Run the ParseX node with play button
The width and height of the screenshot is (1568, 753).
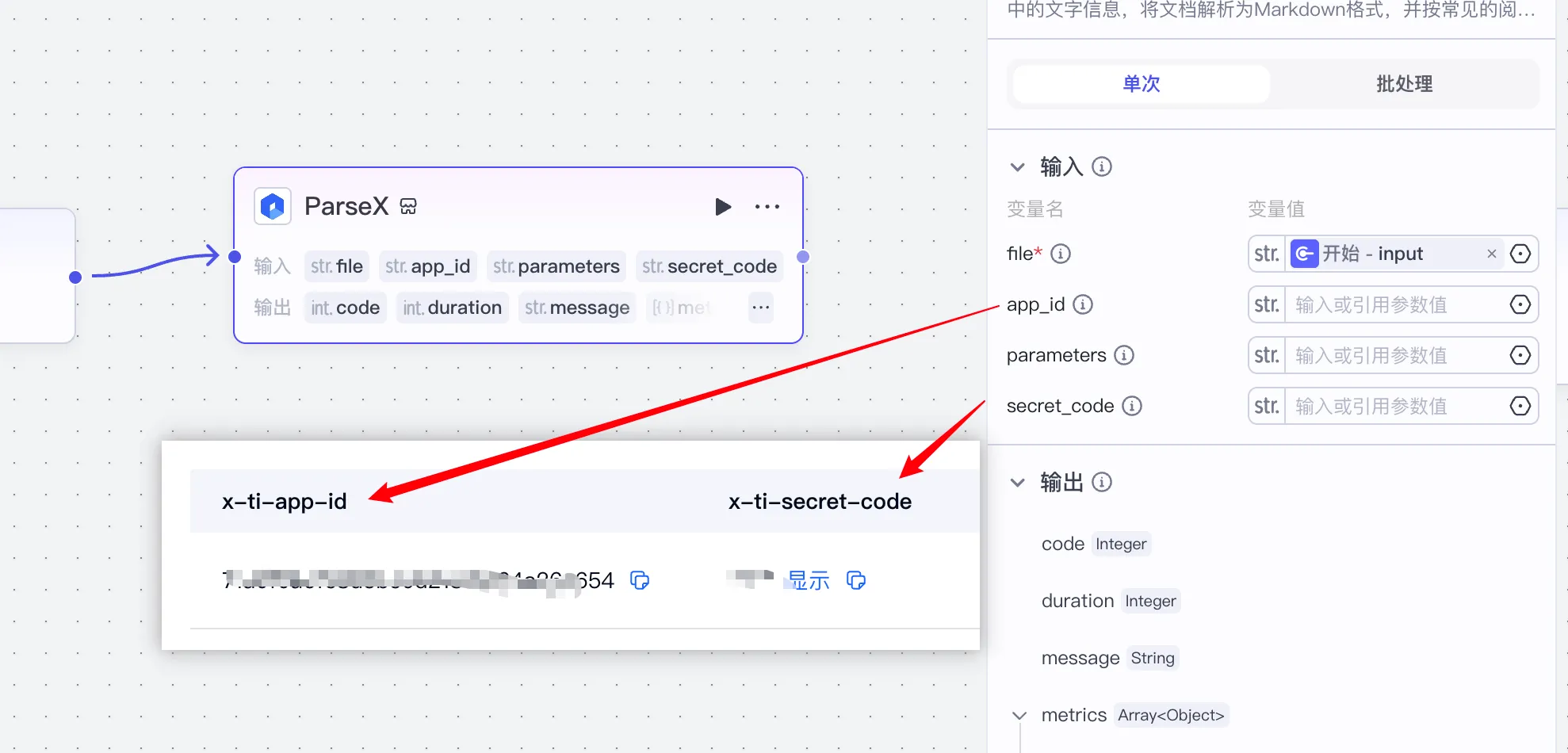click(723, 207)
